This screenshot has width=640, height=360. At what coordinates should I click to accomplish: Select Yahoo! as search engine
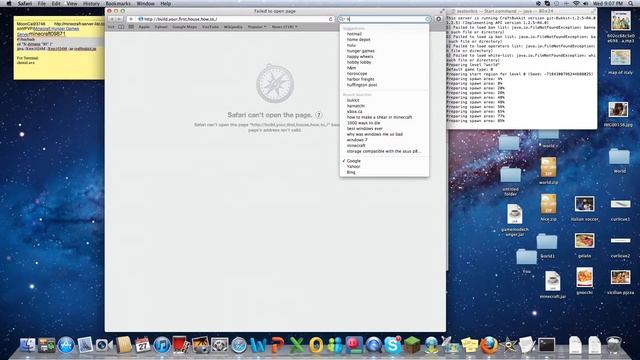coord(353,167)
